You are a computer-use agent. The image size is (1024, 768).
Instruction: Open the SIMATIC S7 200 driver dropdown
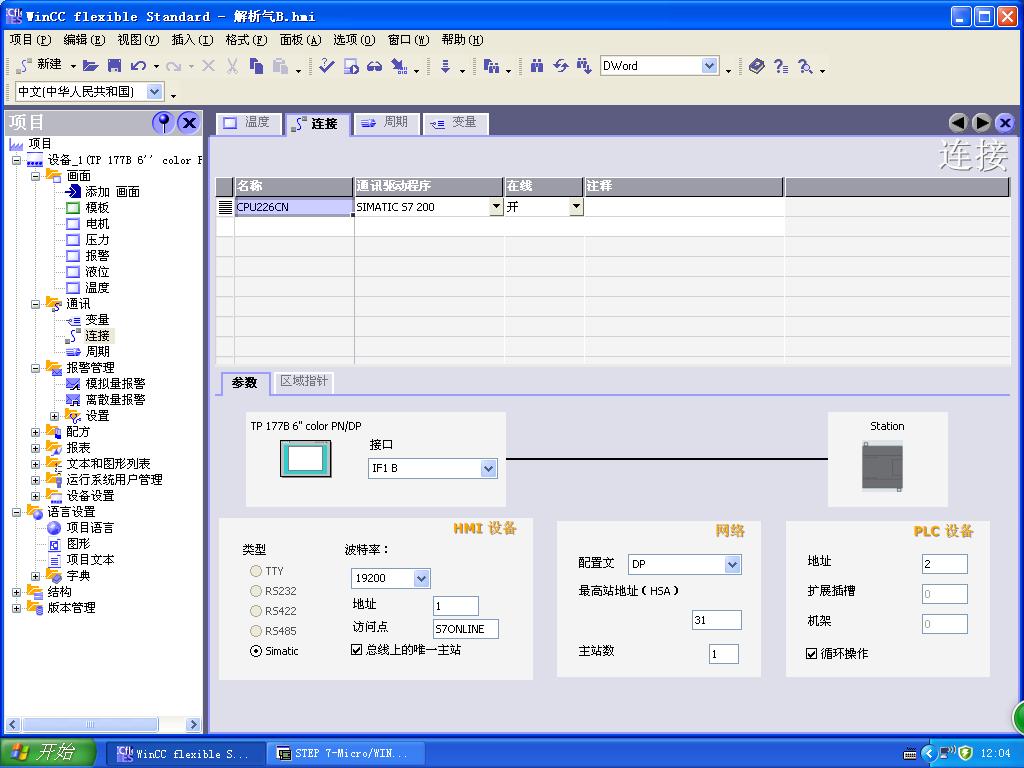coord(496,206)
